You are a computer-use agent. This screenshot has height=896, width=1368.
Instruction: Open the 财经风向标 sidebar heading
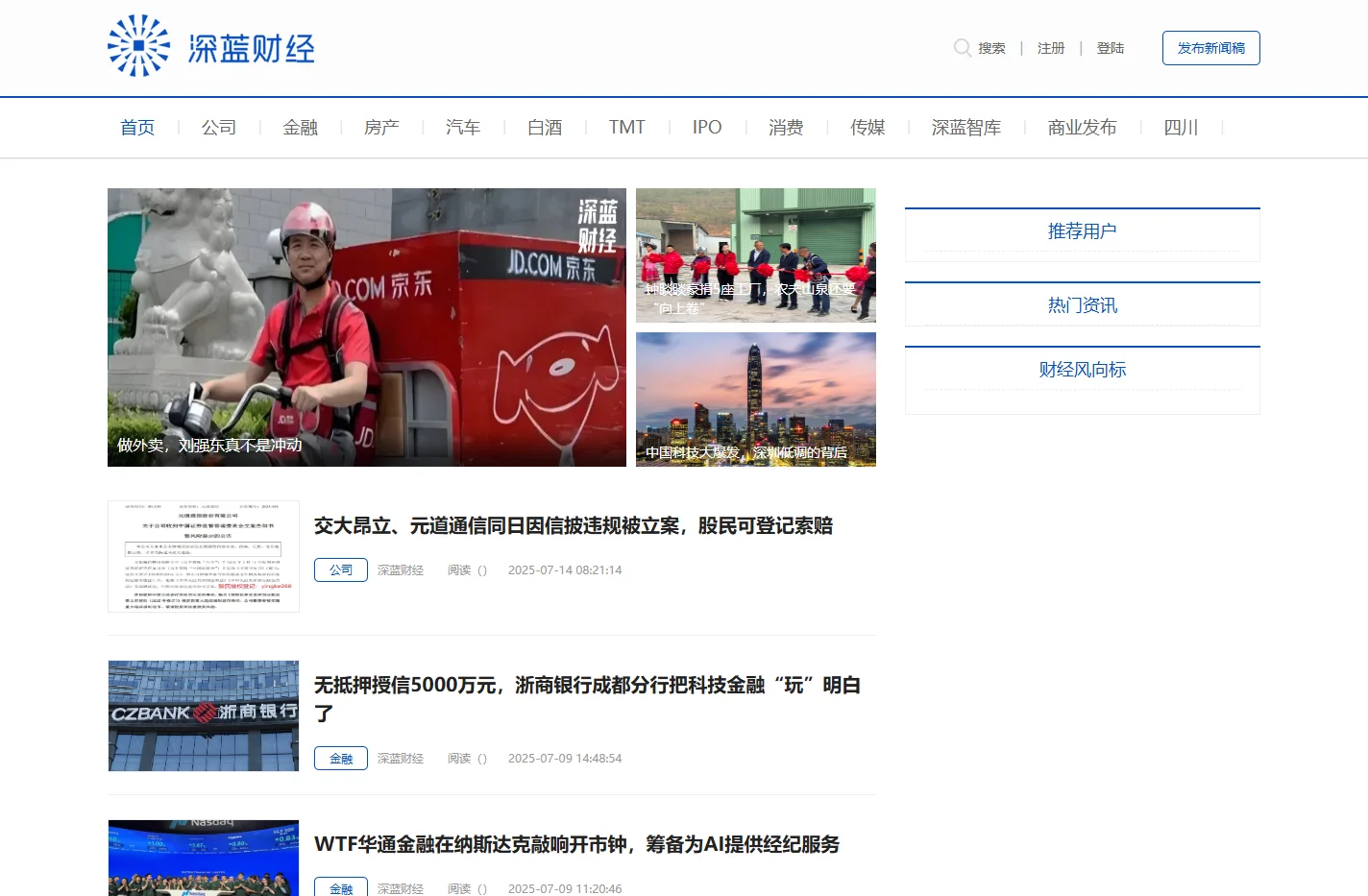coord(1083,370)
